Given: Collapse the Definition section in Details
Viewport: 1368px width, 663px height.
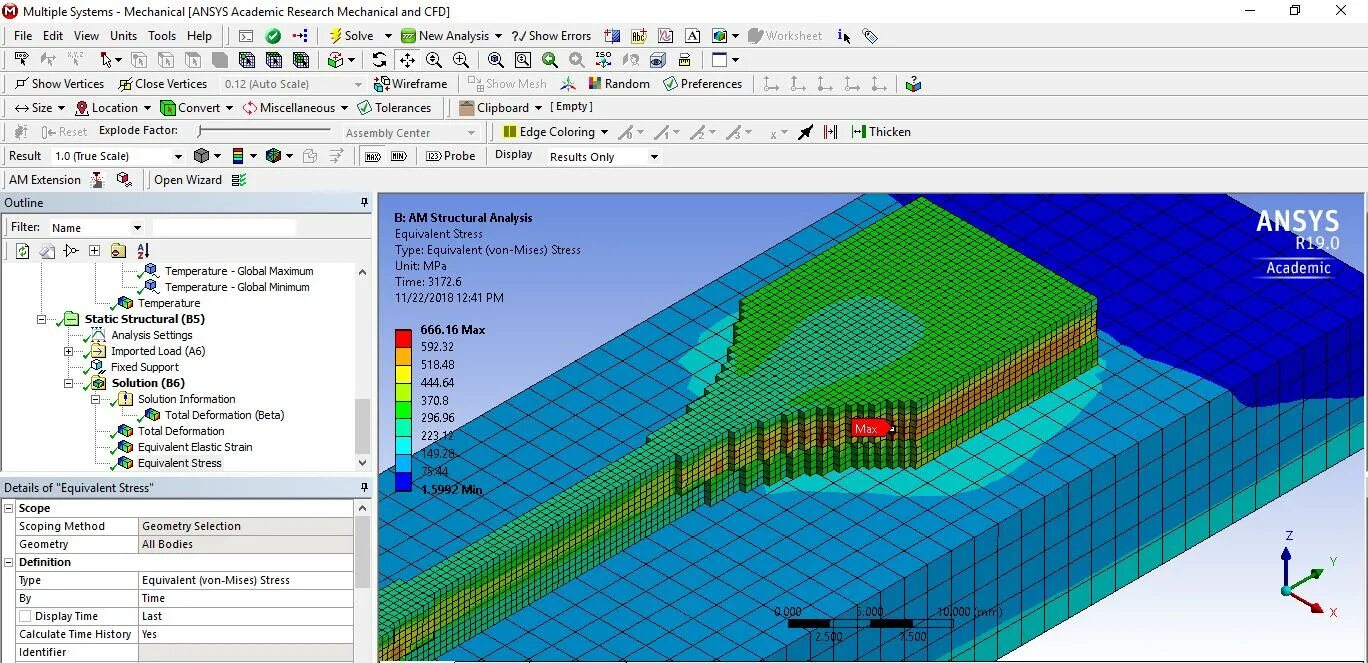Looking at the screenshot, I should tap(9, 562).
